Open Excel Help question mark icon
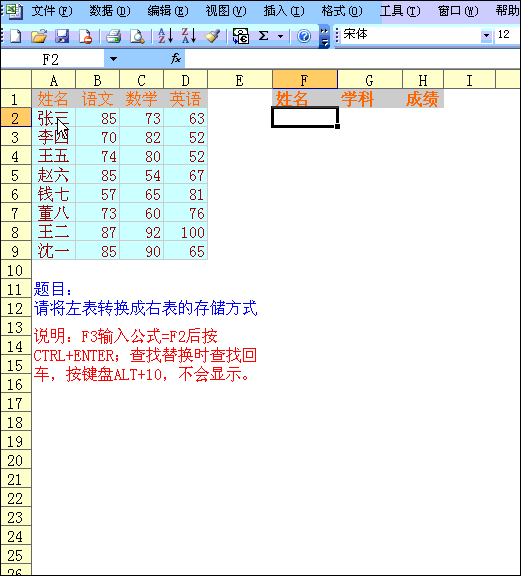 click(x=304, y=36)
